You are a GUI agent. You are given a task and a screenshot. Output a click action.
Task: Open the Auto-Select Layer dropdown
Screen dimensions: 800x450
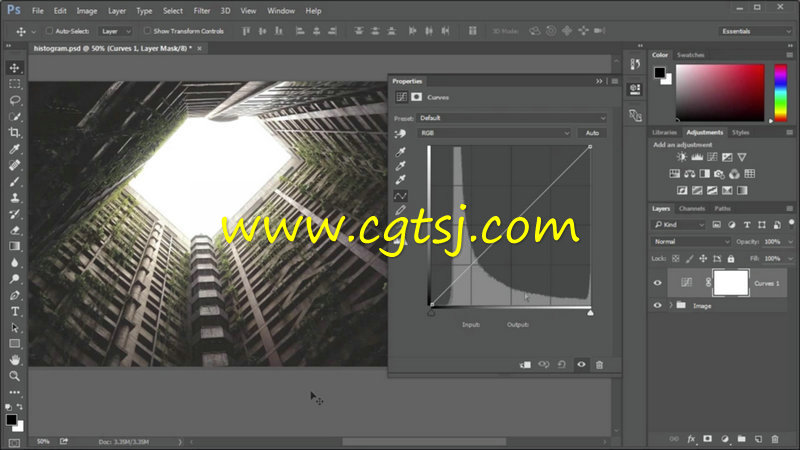(115, 31)
